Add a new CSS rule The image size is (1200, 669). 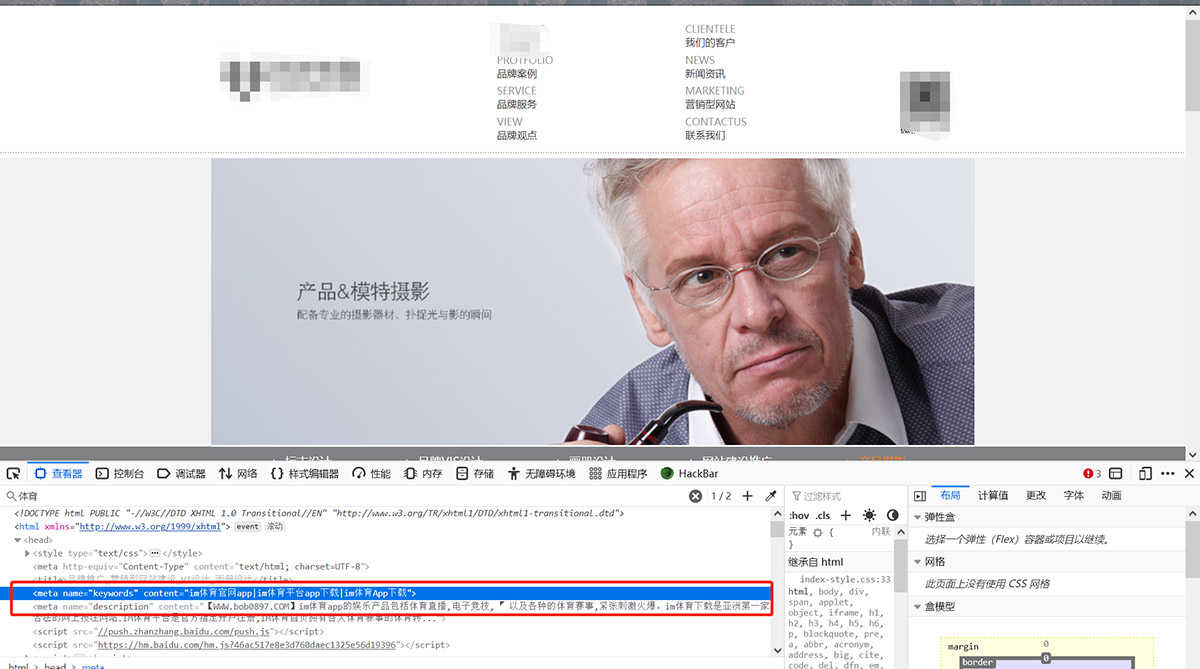coord(846,515)
